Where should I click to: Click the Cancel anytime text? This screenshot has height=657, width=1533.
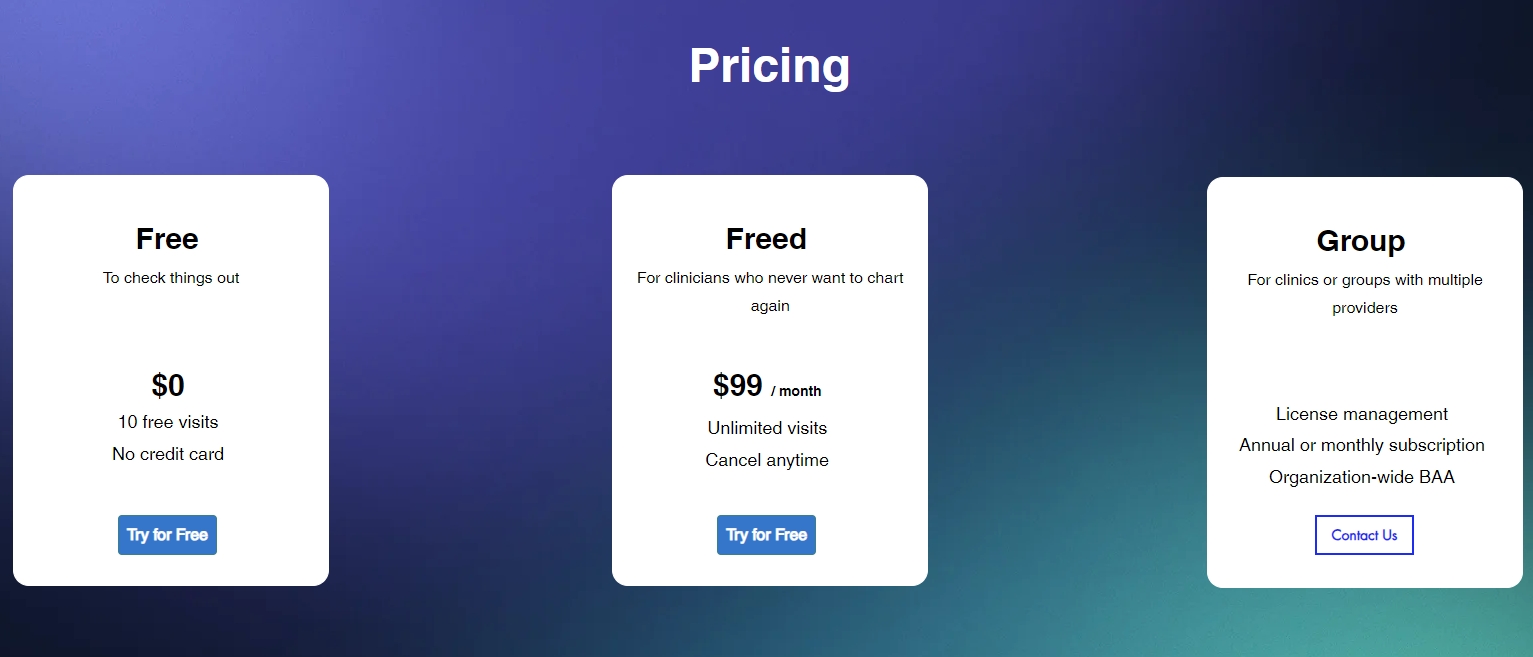(x=766, y=460)
